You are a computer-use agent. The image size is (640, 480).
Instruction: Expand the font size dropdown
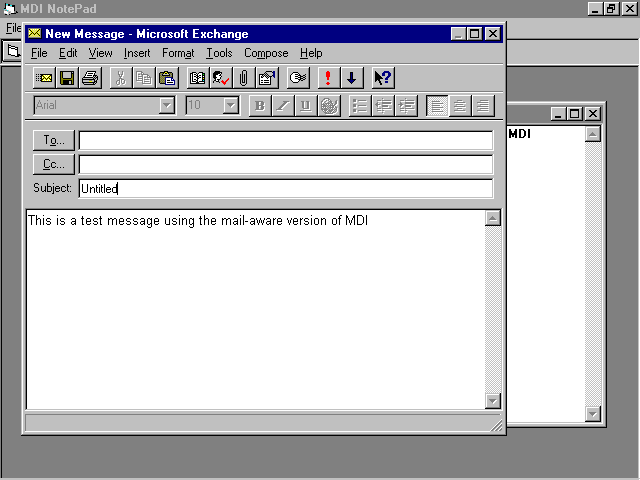pyautogui.click(x=230, y=106)
